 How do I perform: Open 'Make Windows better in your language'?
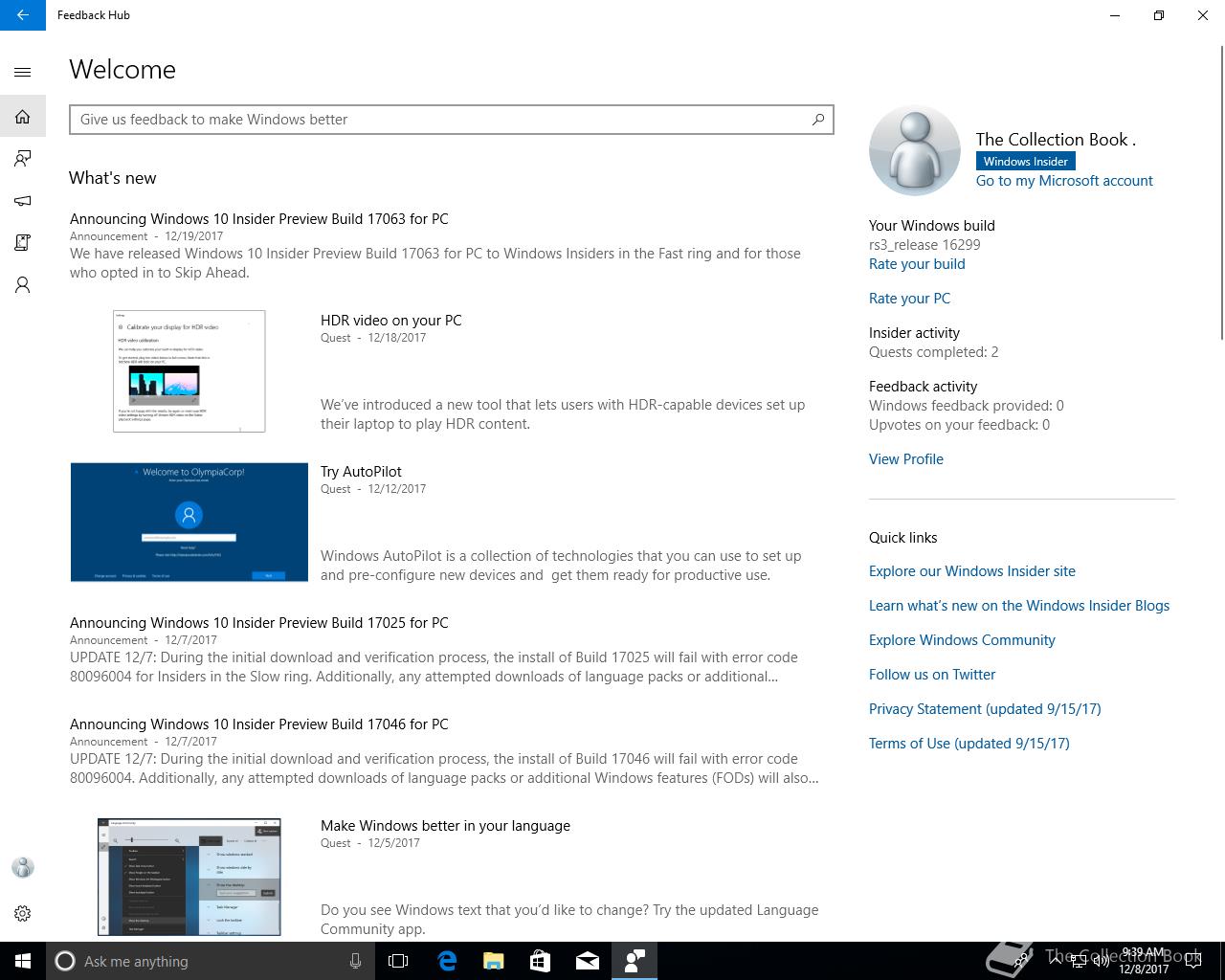(445, 826)
